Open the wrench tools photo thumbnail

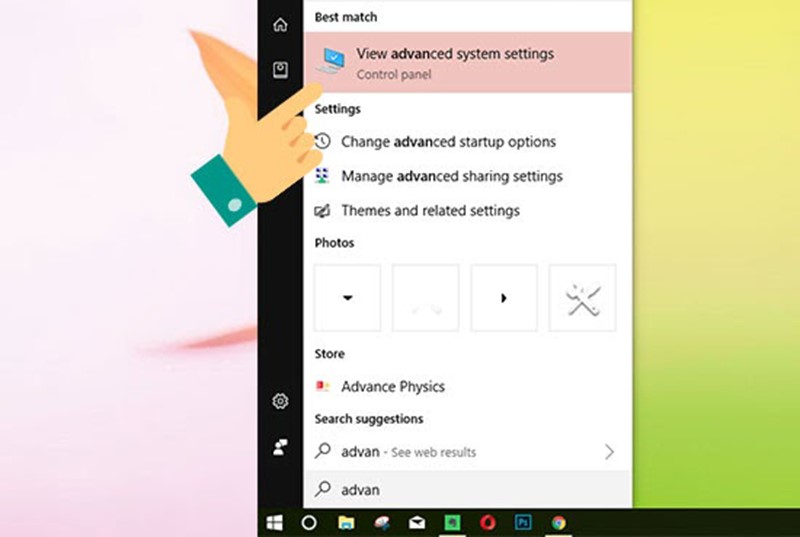pos(582,298)
